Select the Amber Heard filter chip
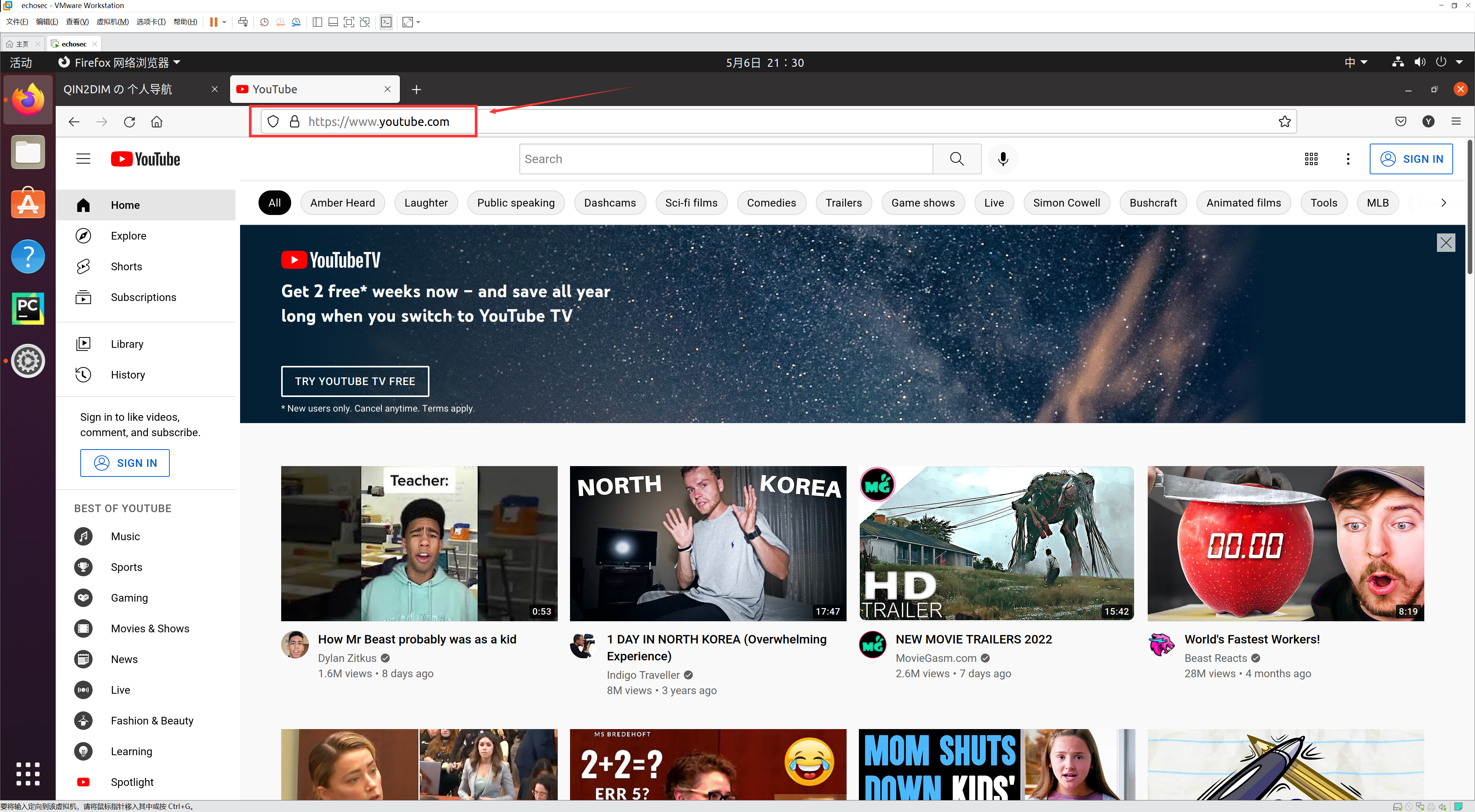 [x=342, y=203]
